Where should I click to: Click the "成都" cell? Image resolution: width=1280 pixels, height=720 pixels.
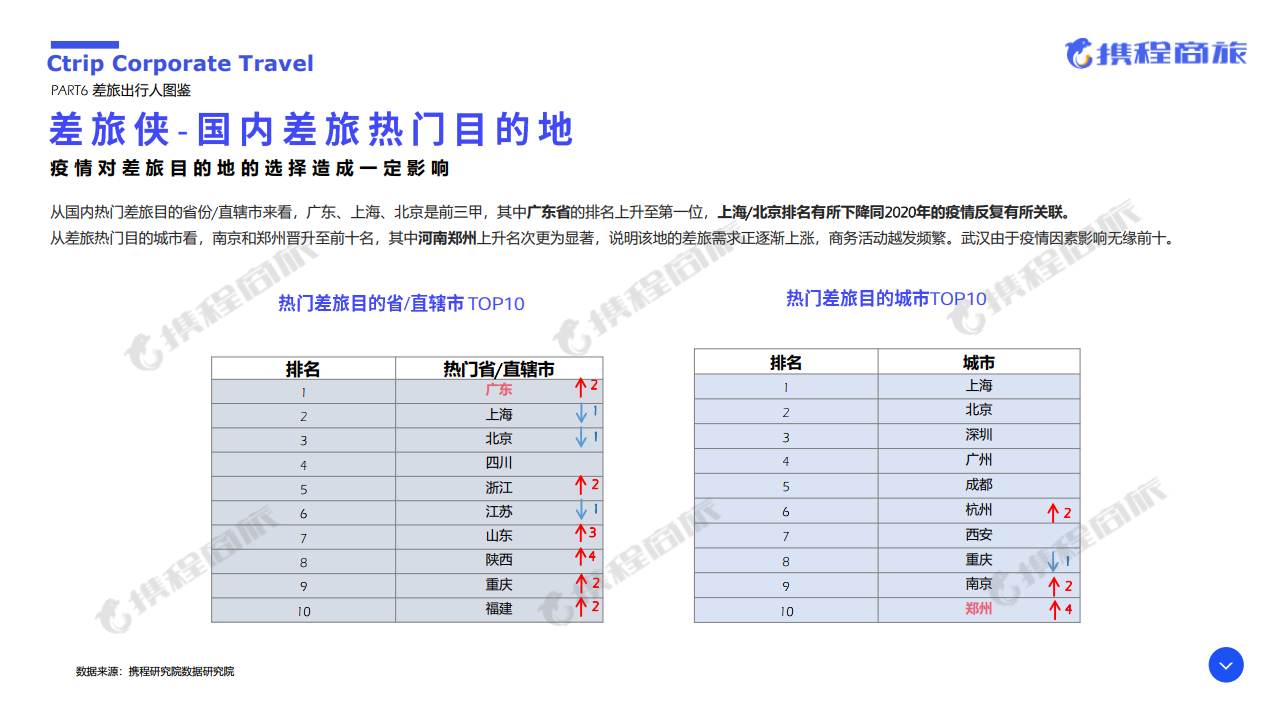[x=979, y=485]
